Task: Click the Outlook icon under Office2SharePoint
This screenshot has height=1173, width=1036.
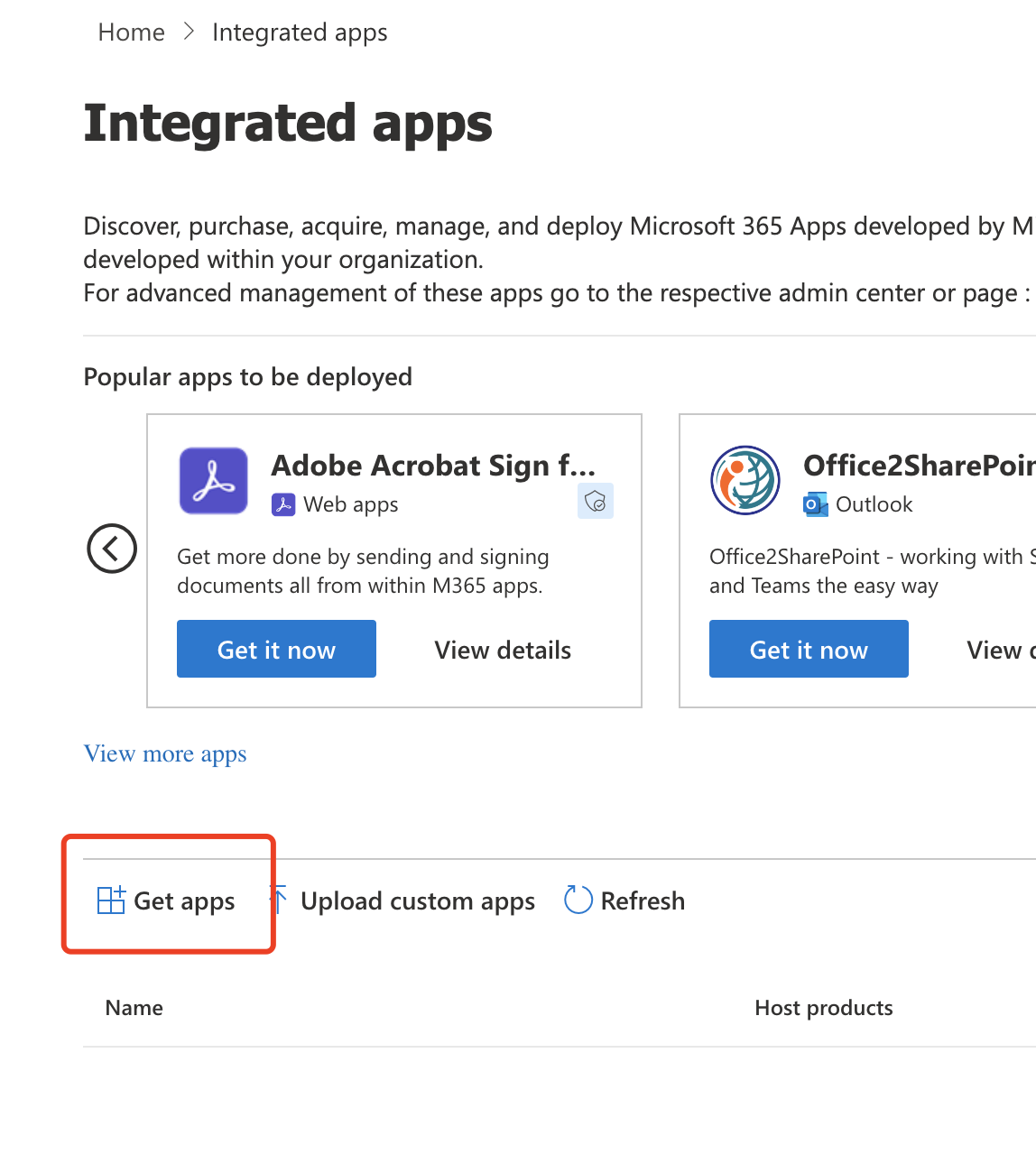Action: tap(815, 505)
